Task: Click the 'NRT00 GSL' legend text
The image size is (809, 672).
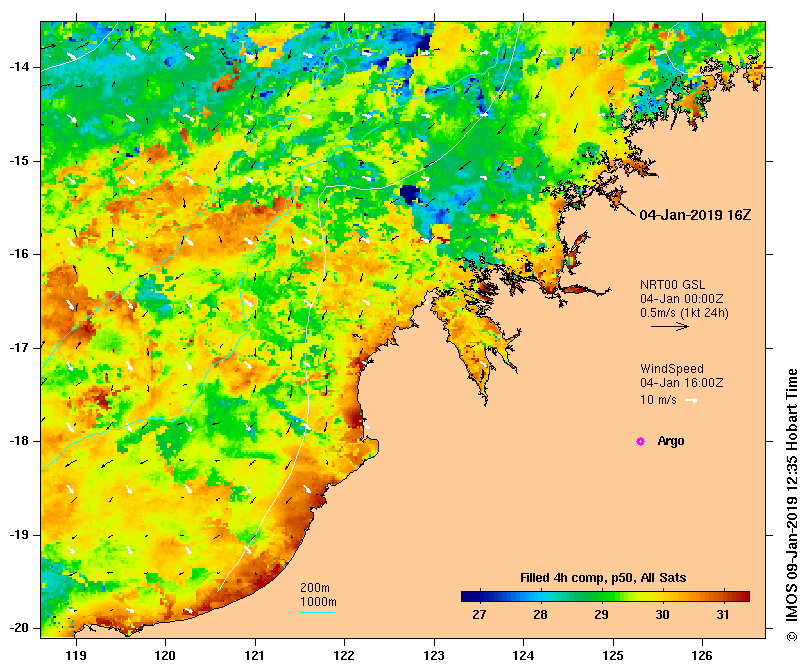Action: pos(672,285)
